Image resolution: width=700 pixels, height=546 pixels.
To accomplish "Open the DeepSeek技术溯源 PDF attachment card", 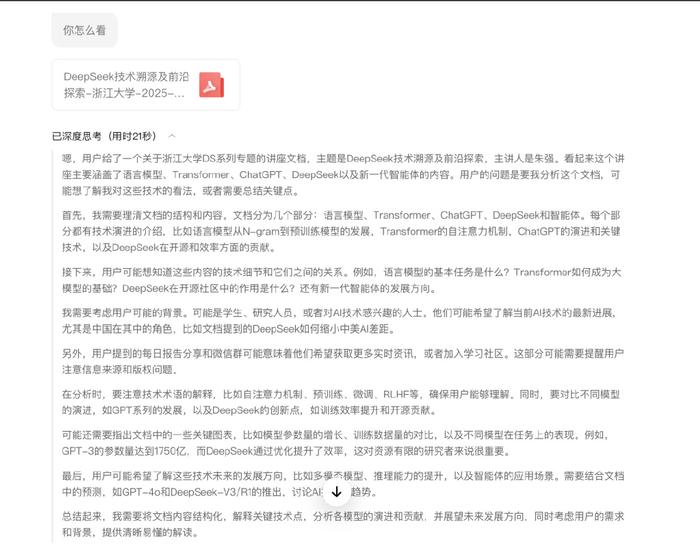I will tap(146, 85).
